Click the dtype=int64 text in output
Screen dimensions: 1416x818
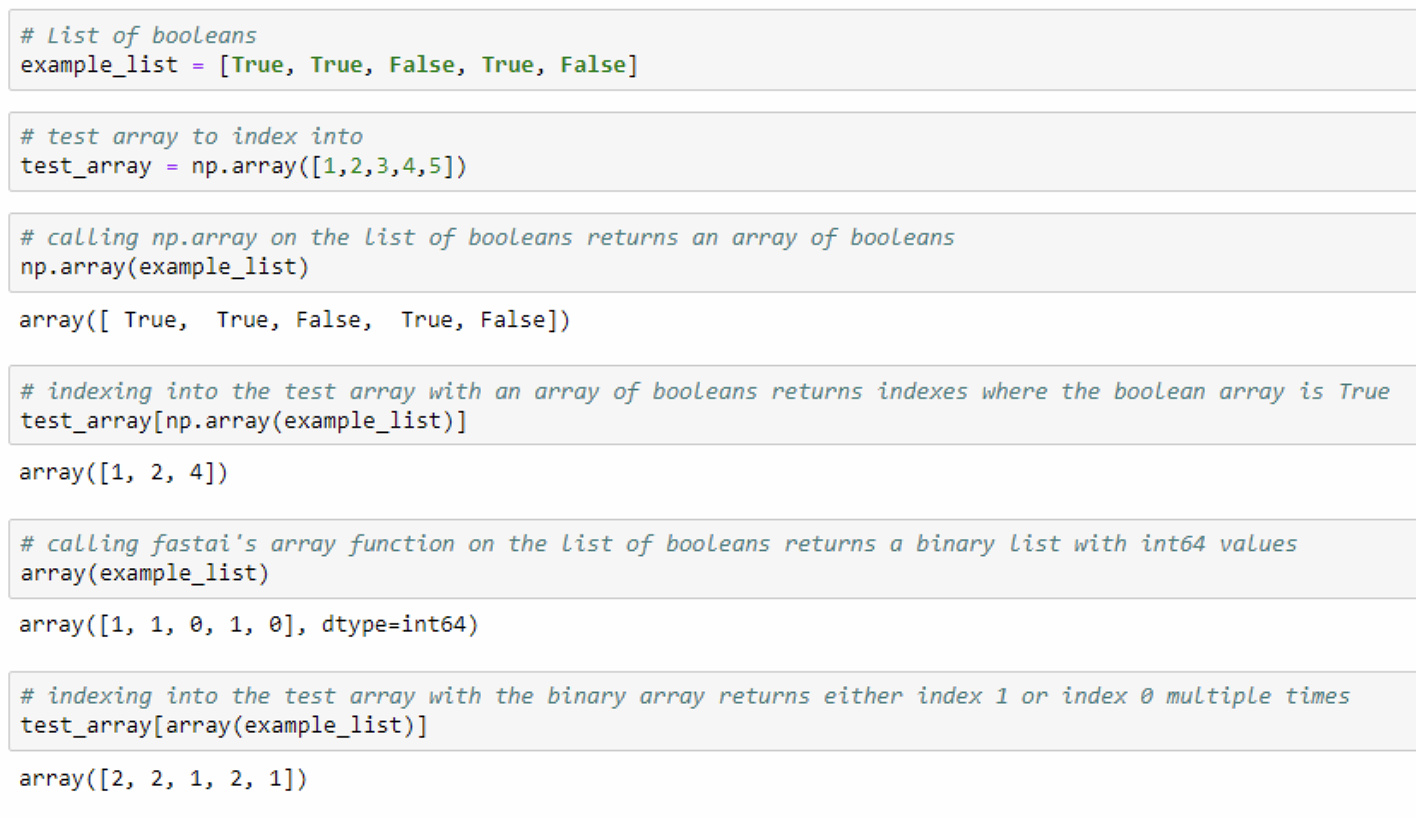399,626
